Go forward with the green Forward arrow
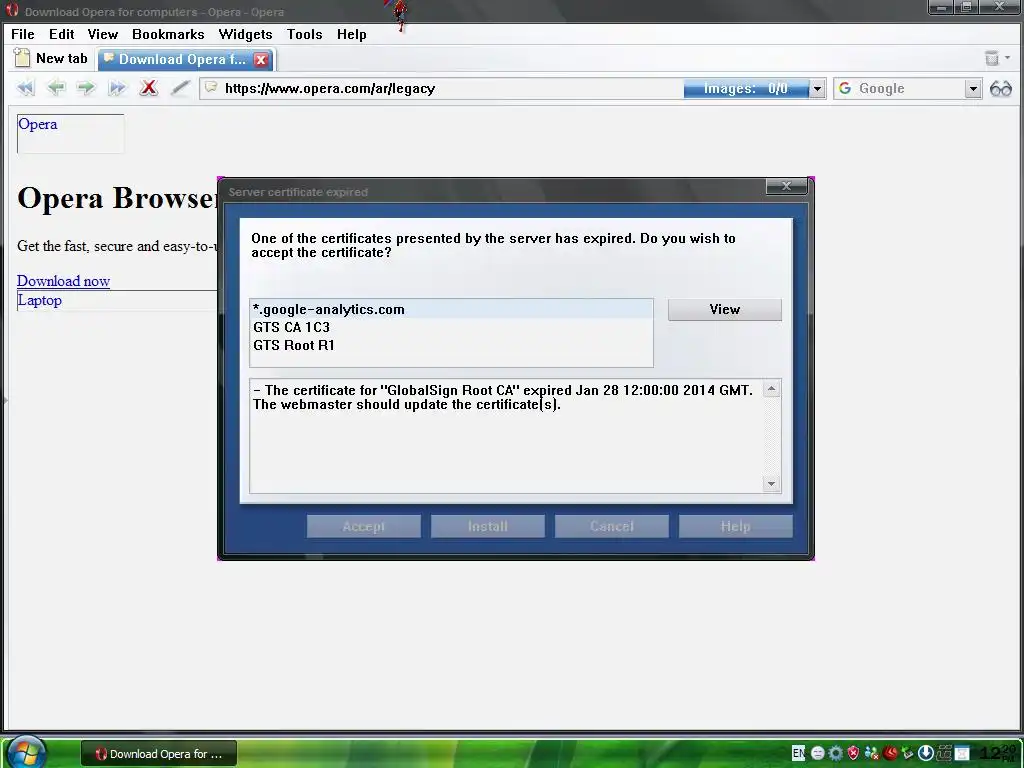The image size is (1024, 768). pyautogui.click(x=86, y=88)
